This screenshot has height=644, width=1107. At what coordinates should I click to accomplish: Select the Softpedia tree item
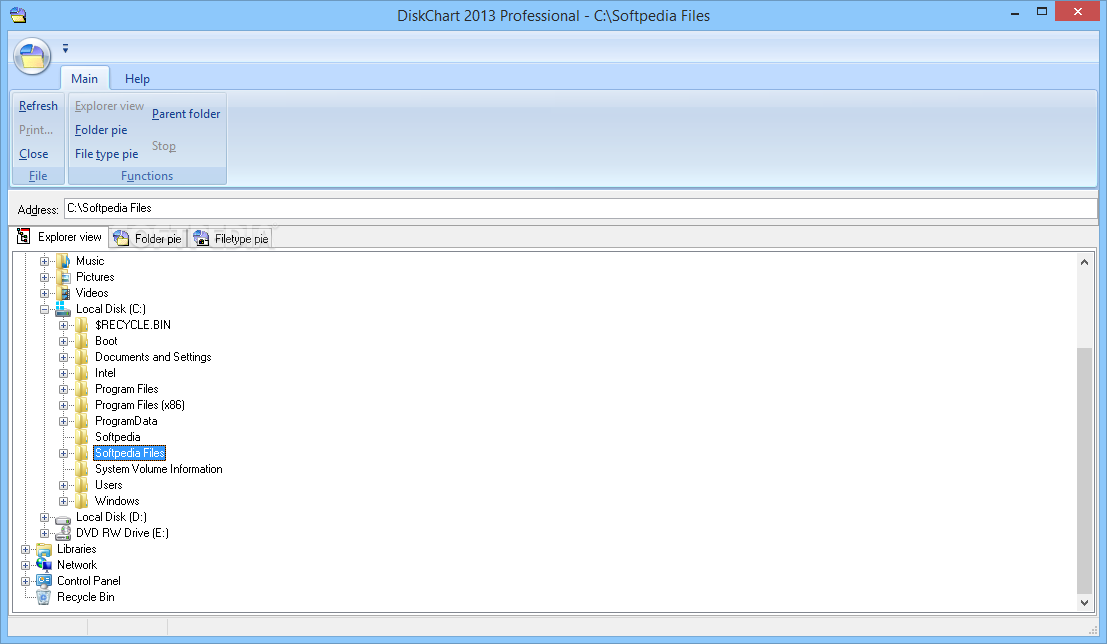tap(118, 437)
